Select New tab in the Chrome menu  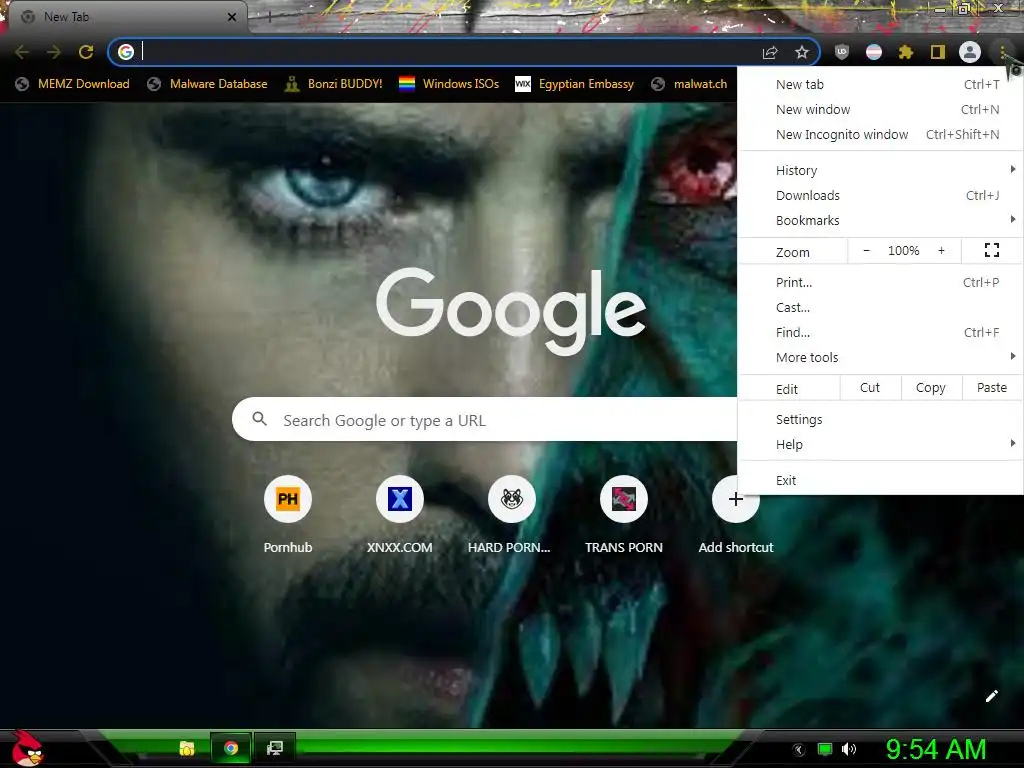881,84
